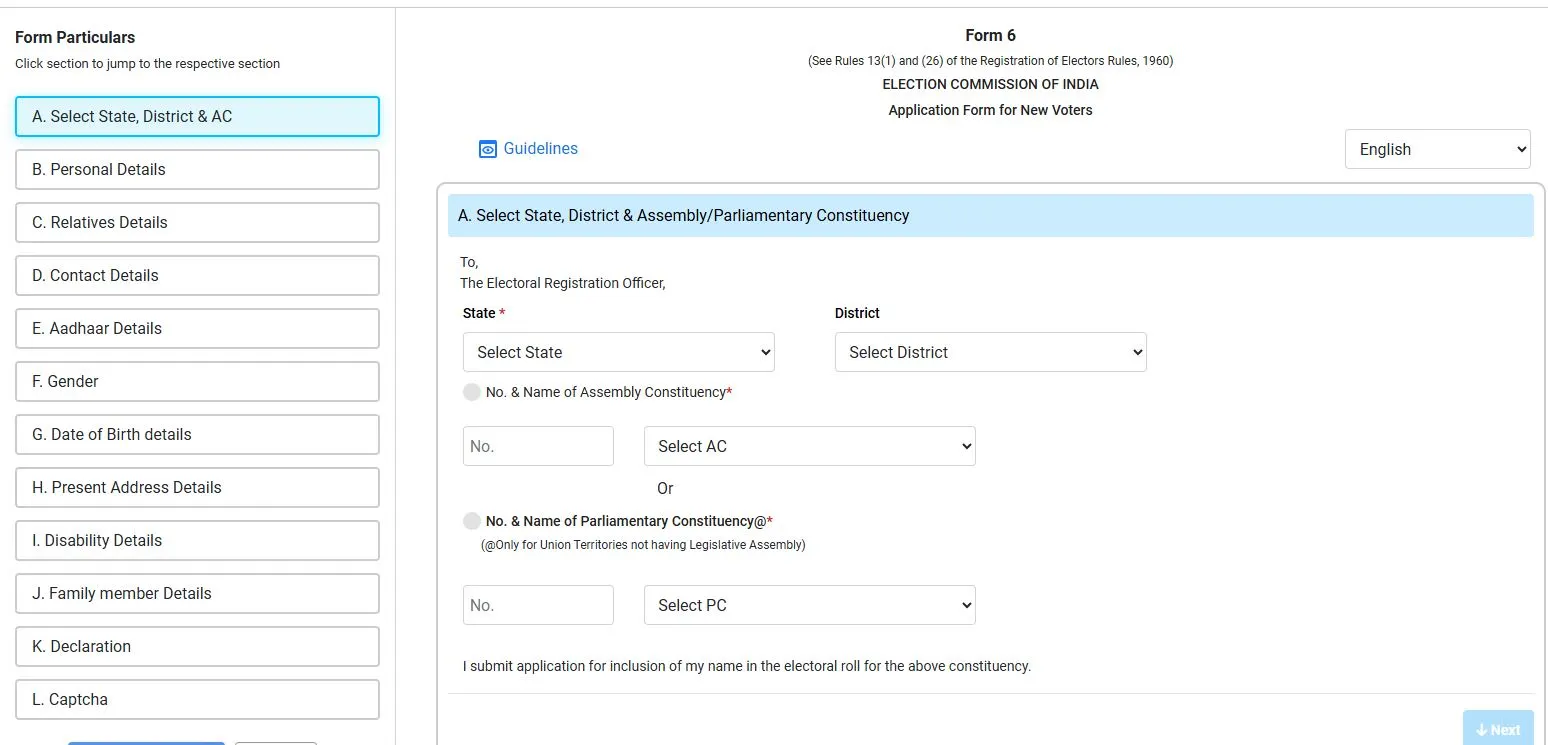This screenshot has height=745, width=1548.
Task: Click the "ELECTION COMMISSION OF INDIA" text
Action: pos(990,84)
